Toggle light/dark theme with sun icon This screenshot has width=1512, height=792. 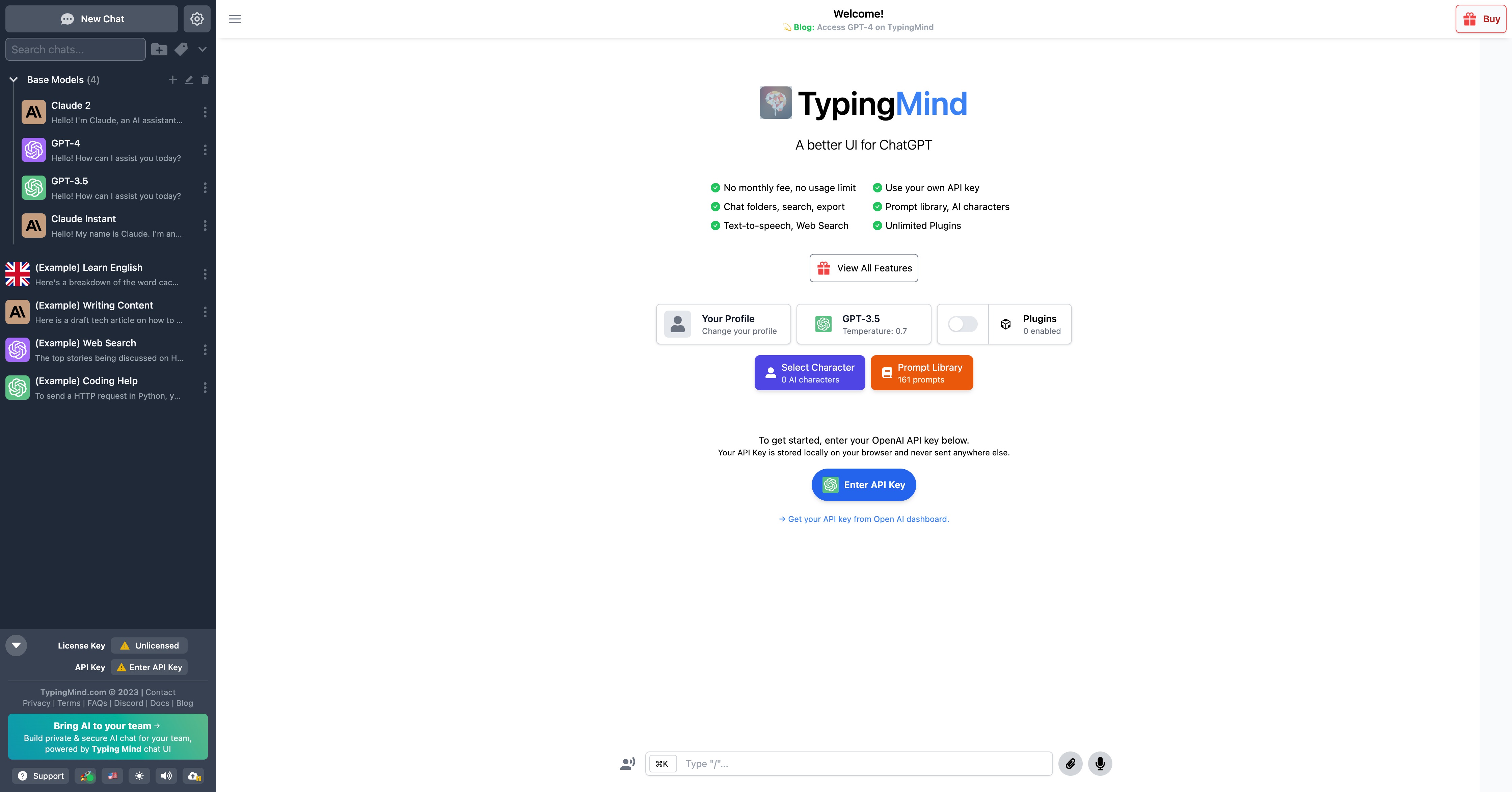[139, 775]
